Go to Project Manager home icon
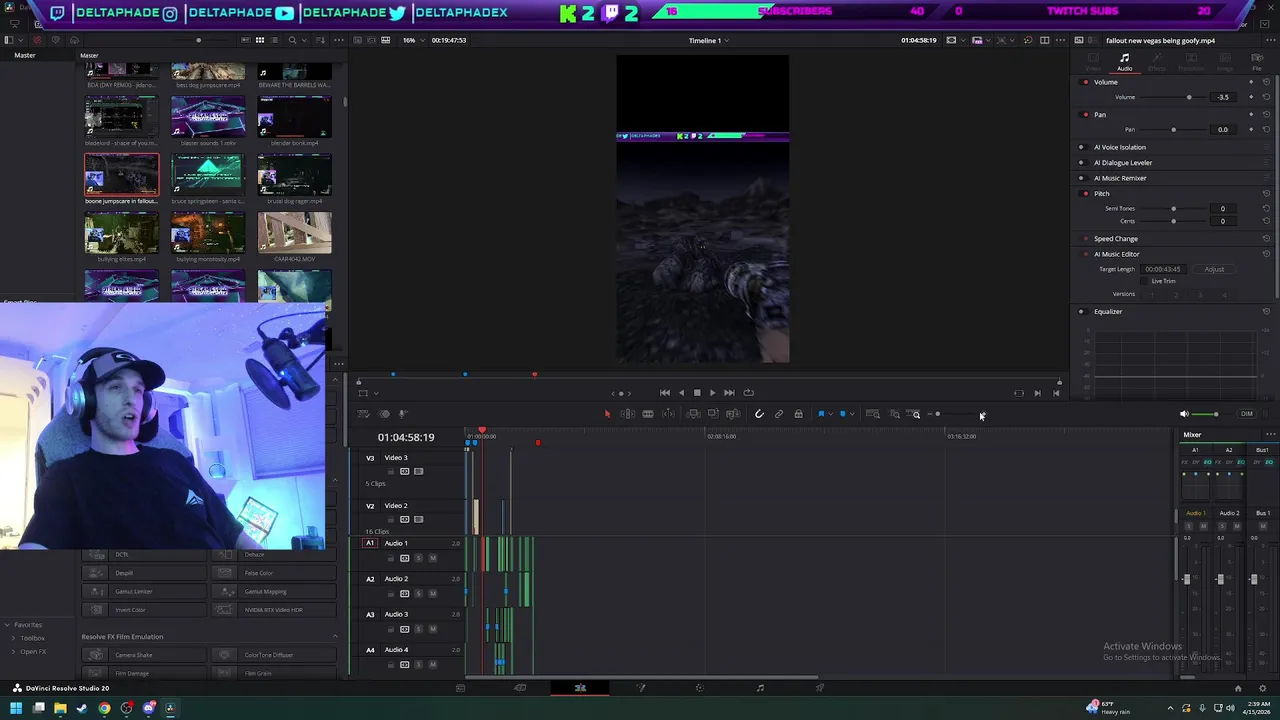The image size is (1280, 720). coord(1238,688)
